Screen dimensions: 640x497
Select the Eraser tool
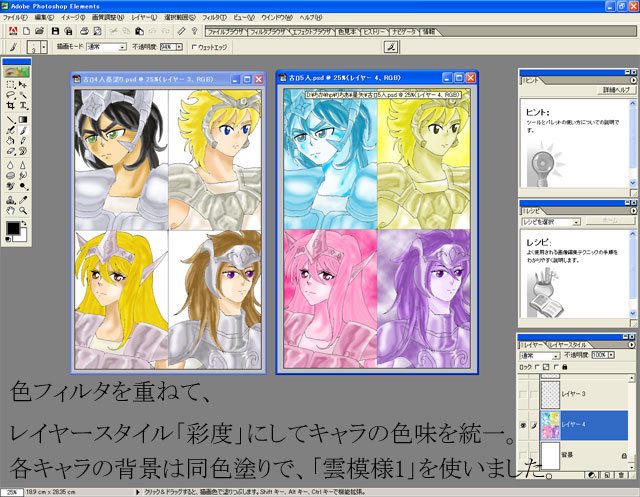click(x=11, y=151)
